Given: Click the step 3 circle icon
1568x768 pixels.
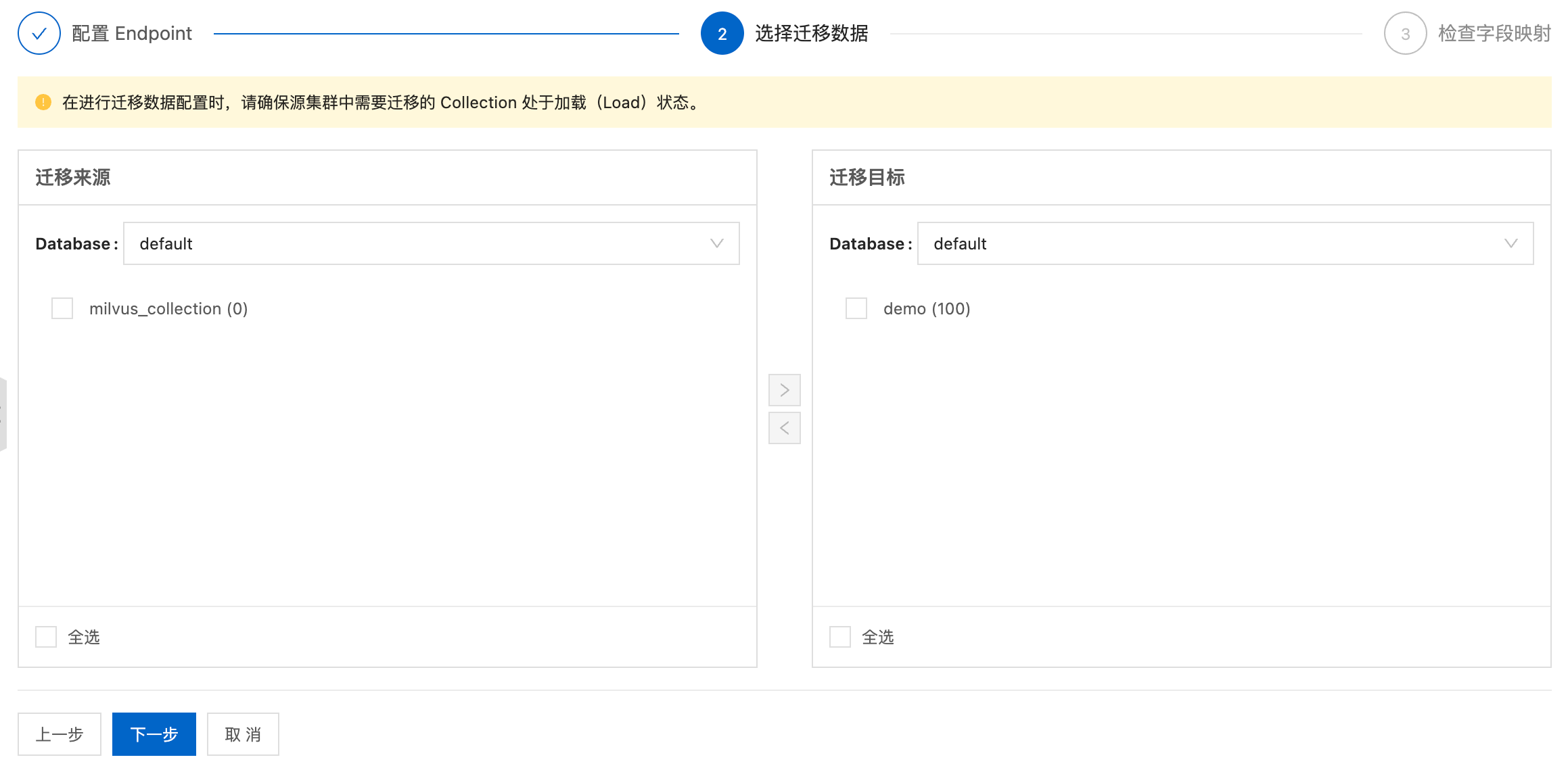Looking at the screenshot, I should pos(1405,33).
